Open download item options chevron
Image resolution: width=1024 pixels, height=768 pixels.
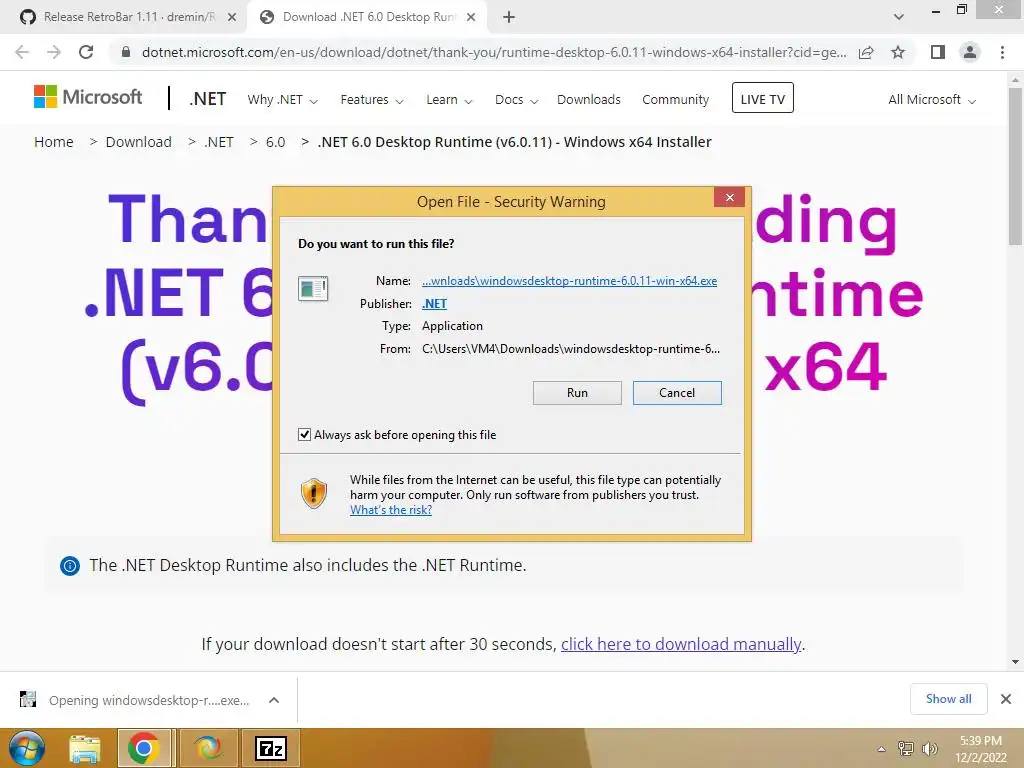pos(274,700)
